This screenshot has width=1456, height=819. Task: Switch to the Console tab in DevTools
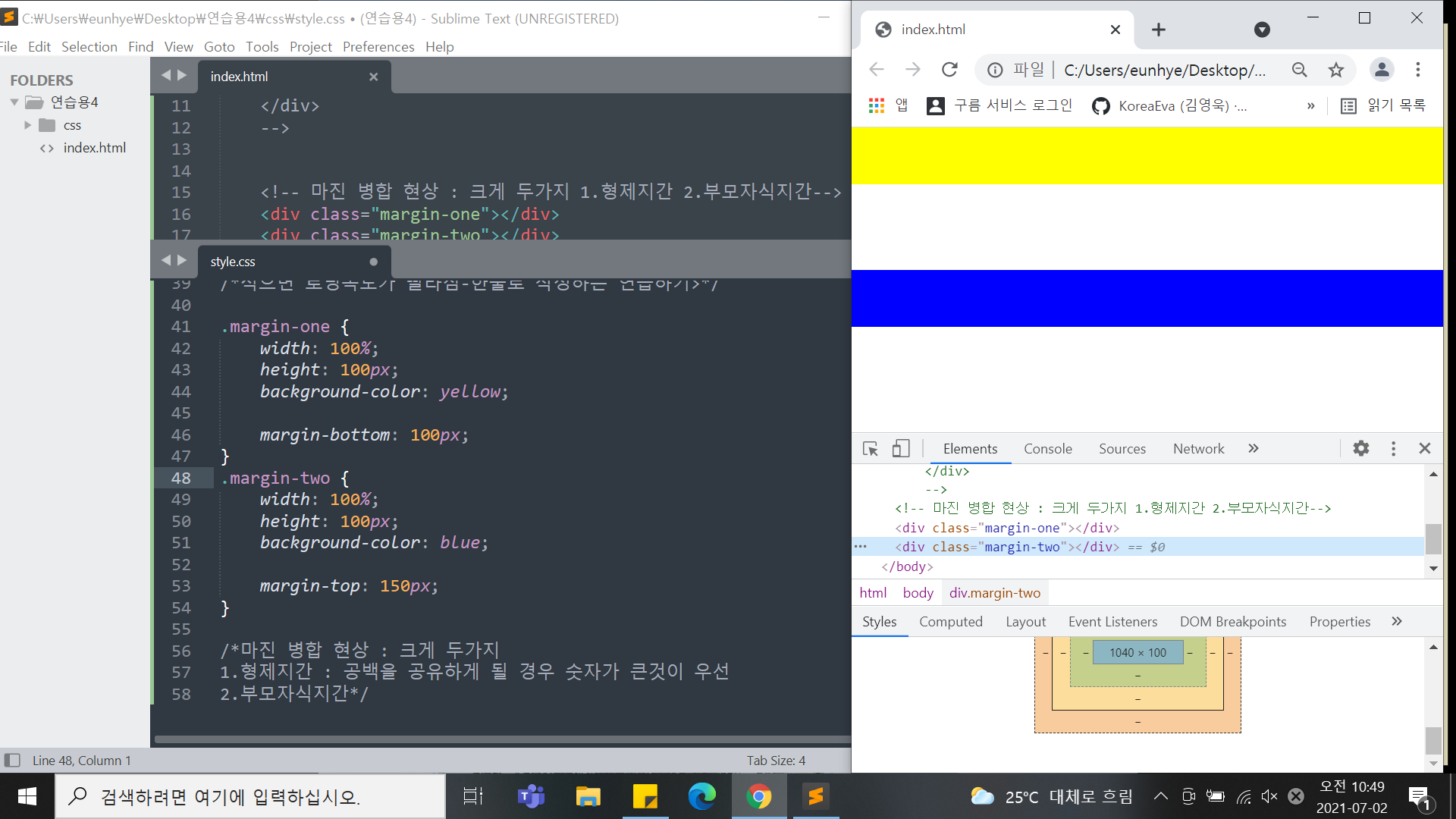1047,448
